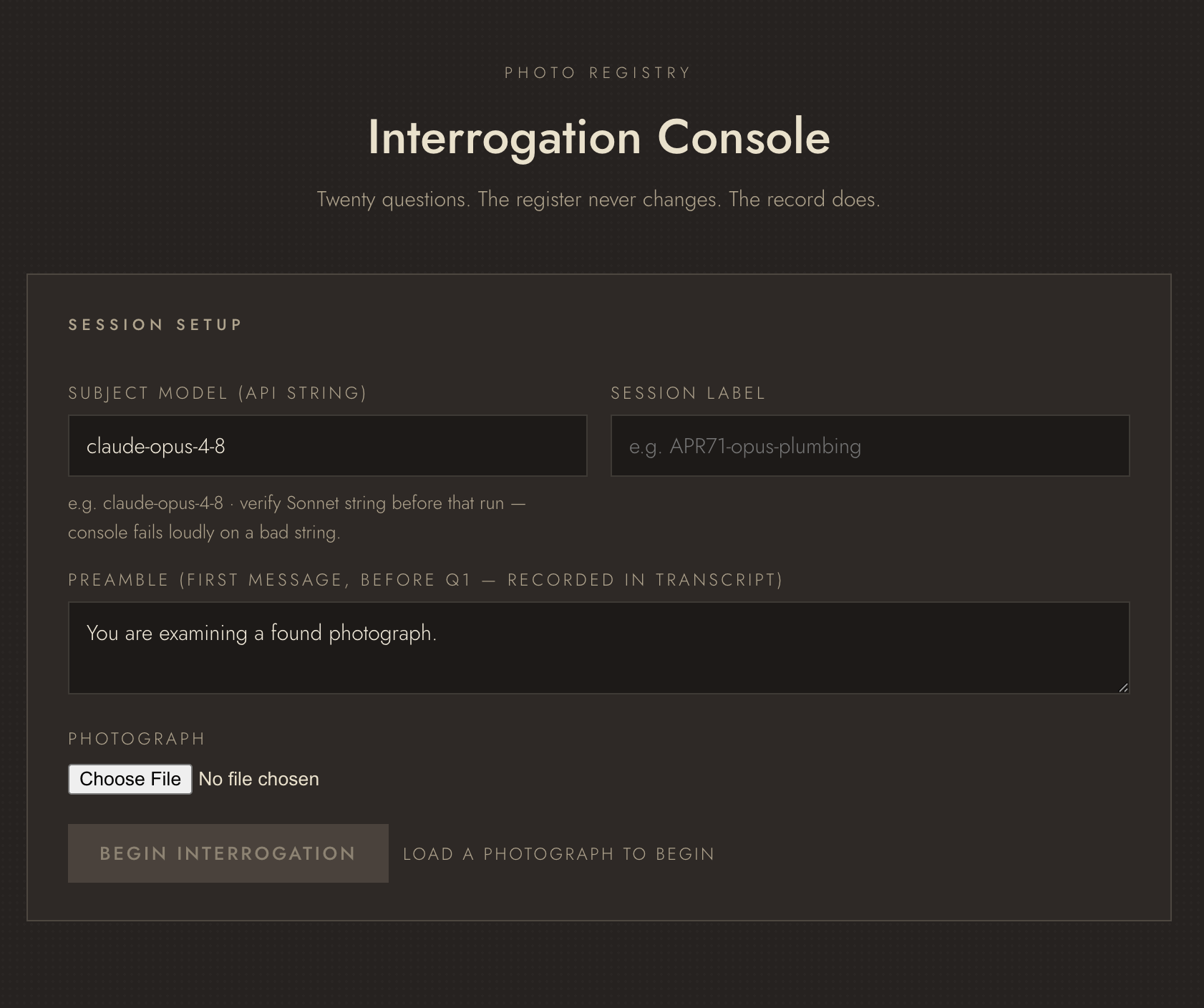Viewport: 1204px width, 1008px height.
Task: Click the "No file chosen" text
Action: point(258,779)
